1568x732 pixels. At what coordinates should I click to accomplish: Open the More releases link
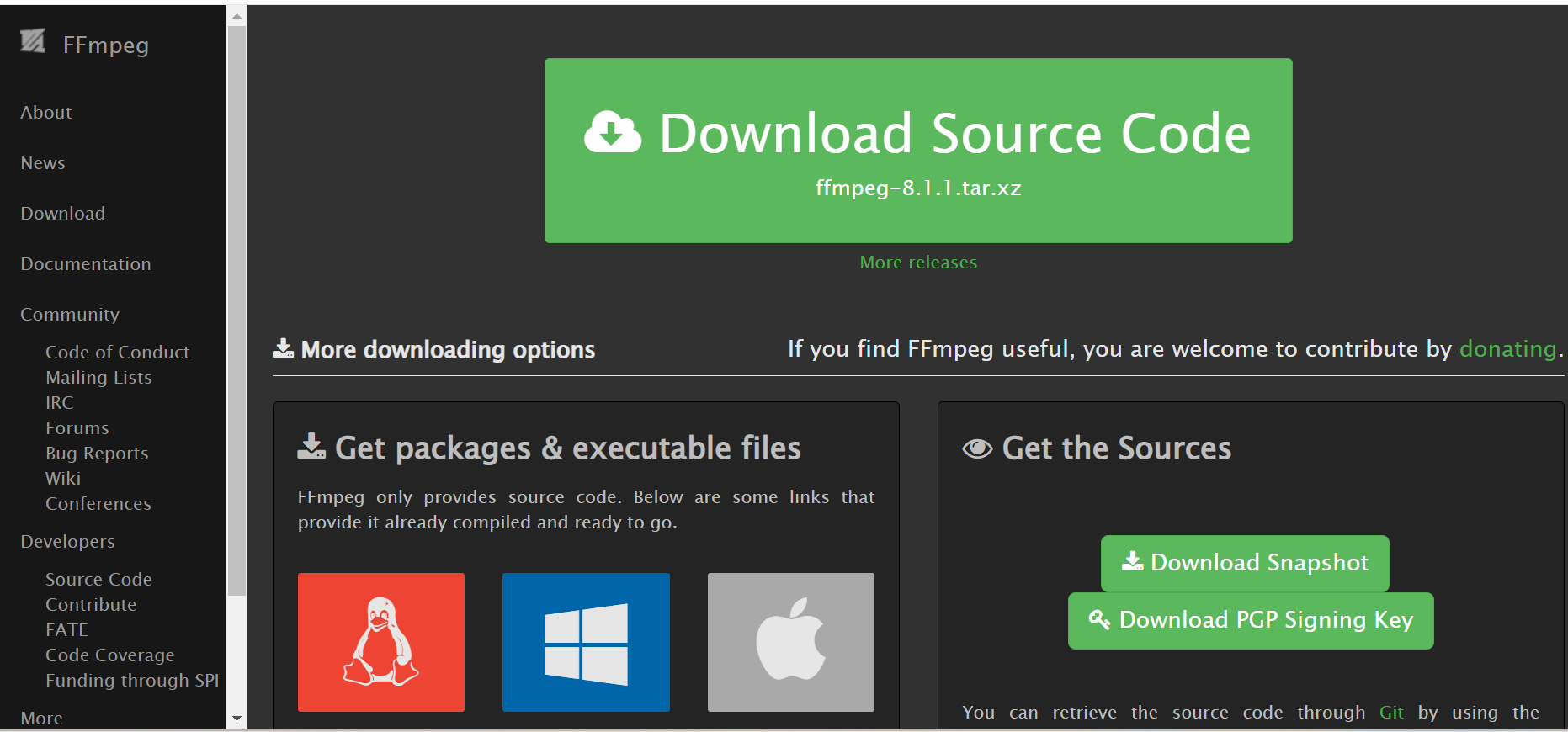918,263
